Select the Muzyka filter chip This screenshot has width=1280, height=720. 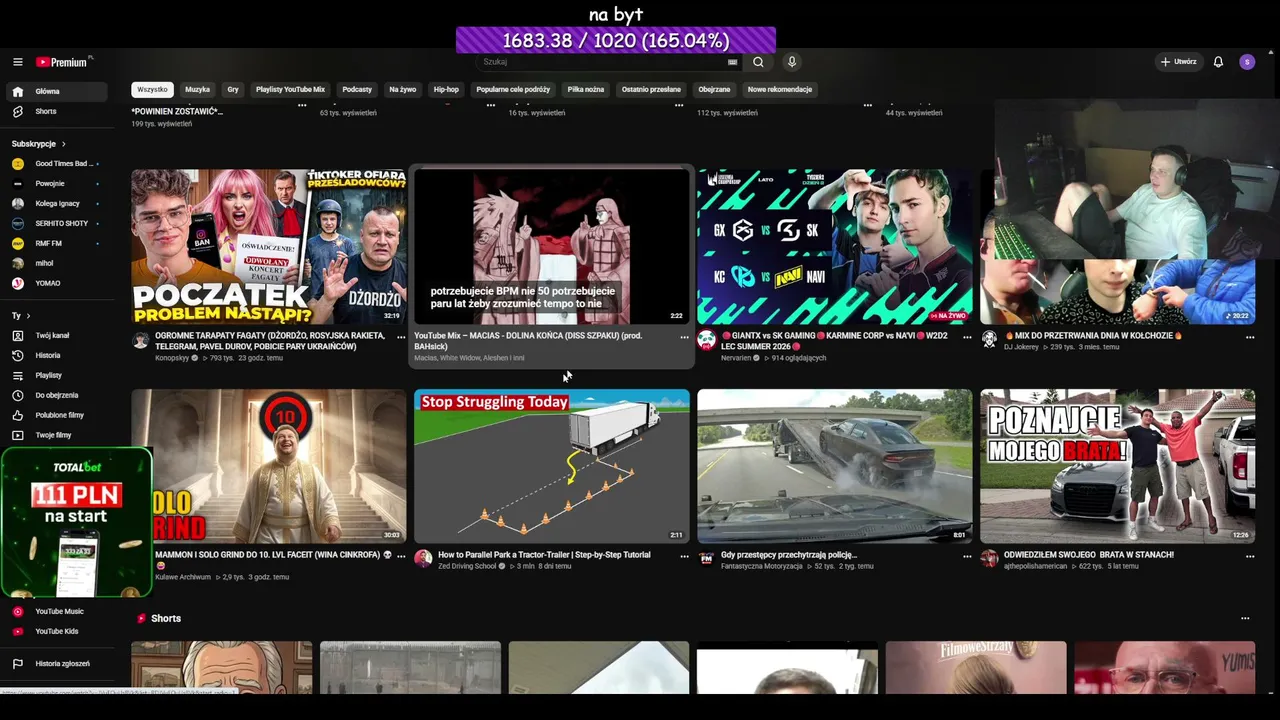(x=197, y=89)
